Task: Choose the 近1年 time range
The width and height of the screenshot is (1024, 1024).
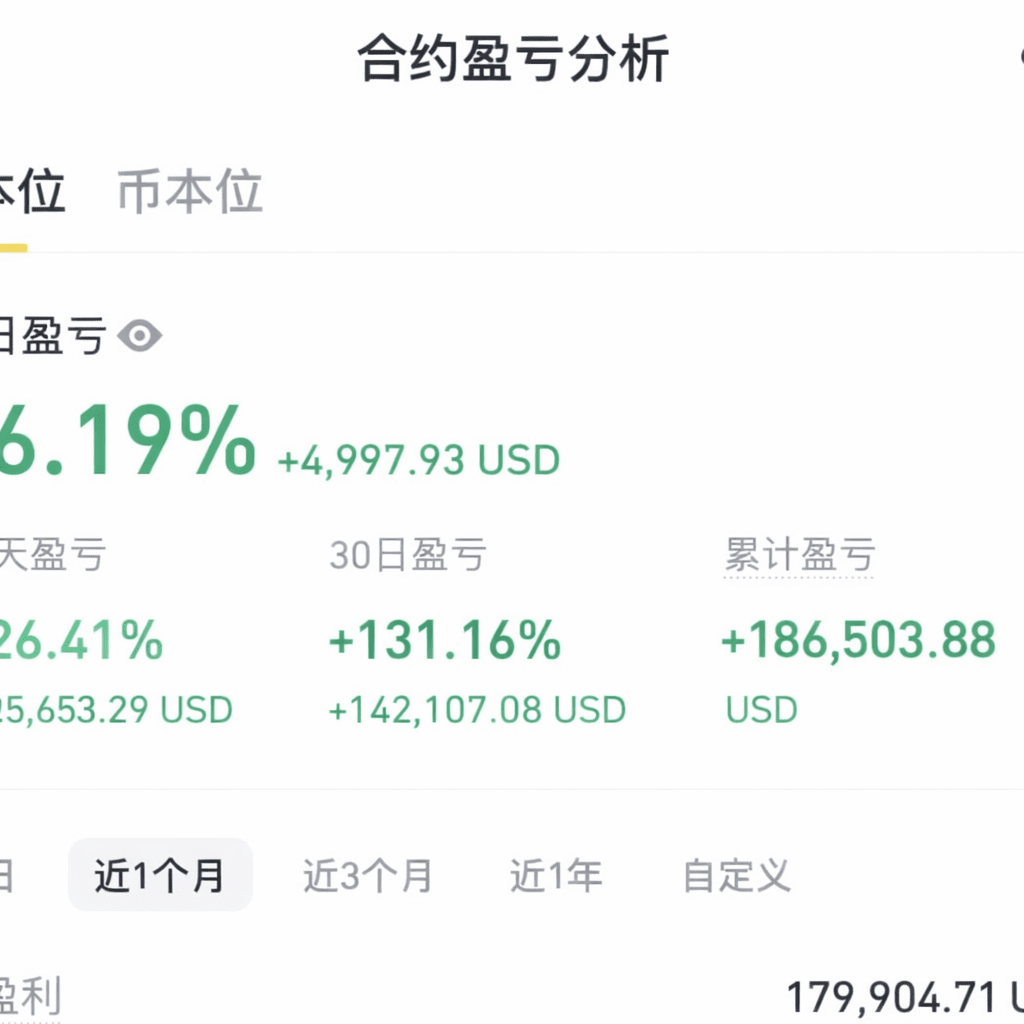Action: pyautogui.click(x=556, y=876)
